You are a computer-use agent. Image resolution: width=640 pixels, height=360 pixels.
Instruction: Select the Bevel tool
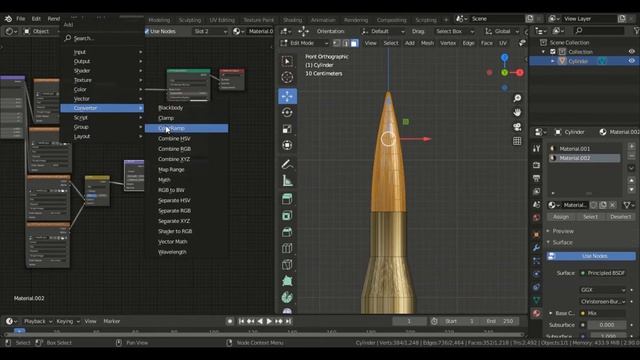tap(287, 232)
